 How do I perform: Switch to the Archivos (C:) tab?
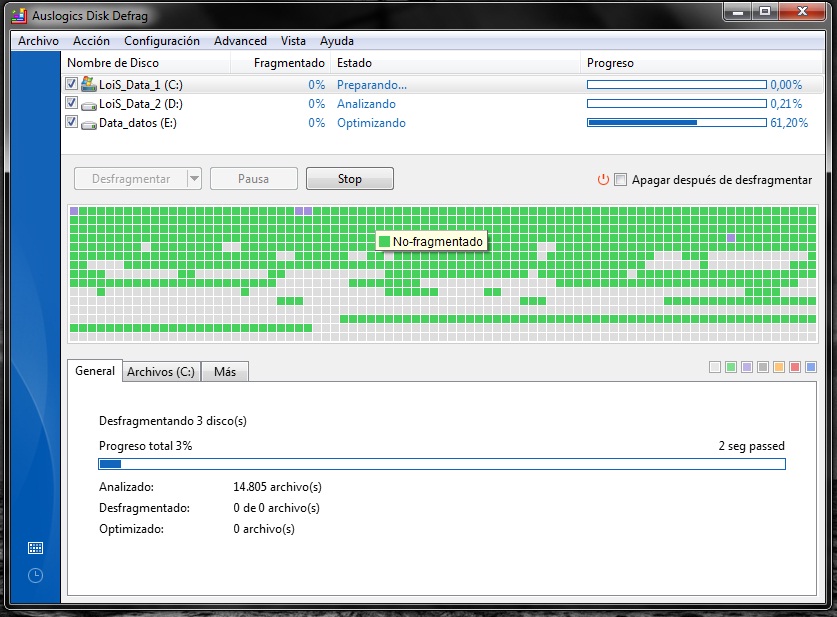161,372
